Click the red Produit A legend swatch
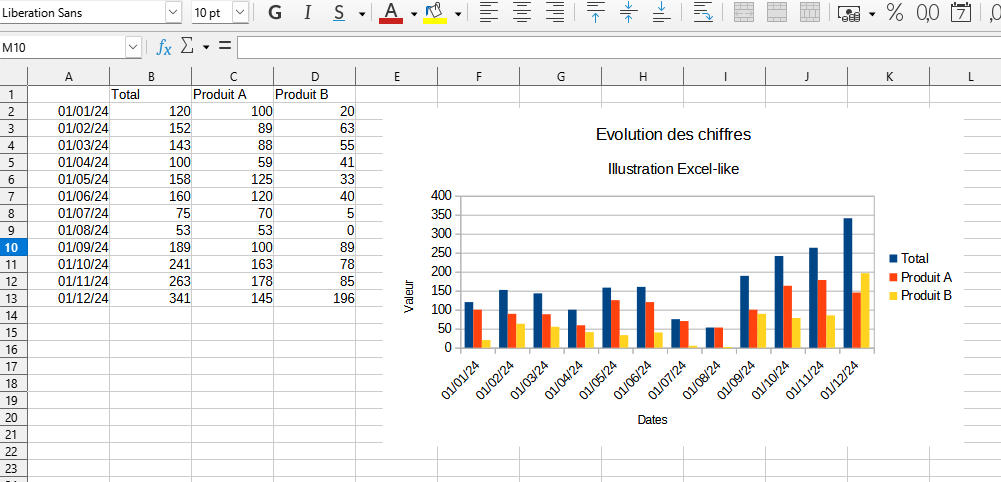1001x482 pixels. [893, 277]
